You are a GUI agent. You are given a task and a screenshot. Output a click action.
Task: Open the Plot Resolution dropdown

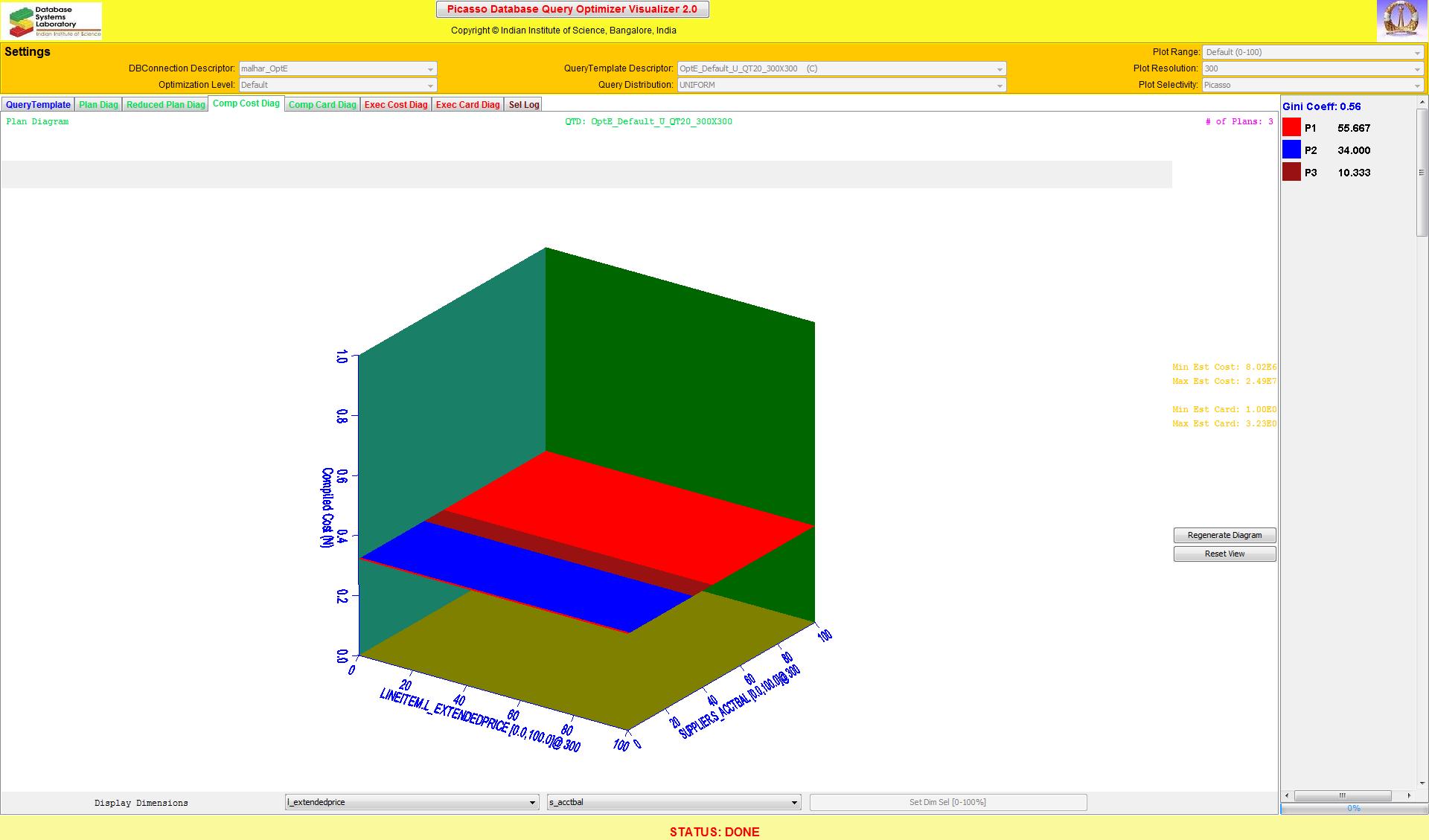1312,68
